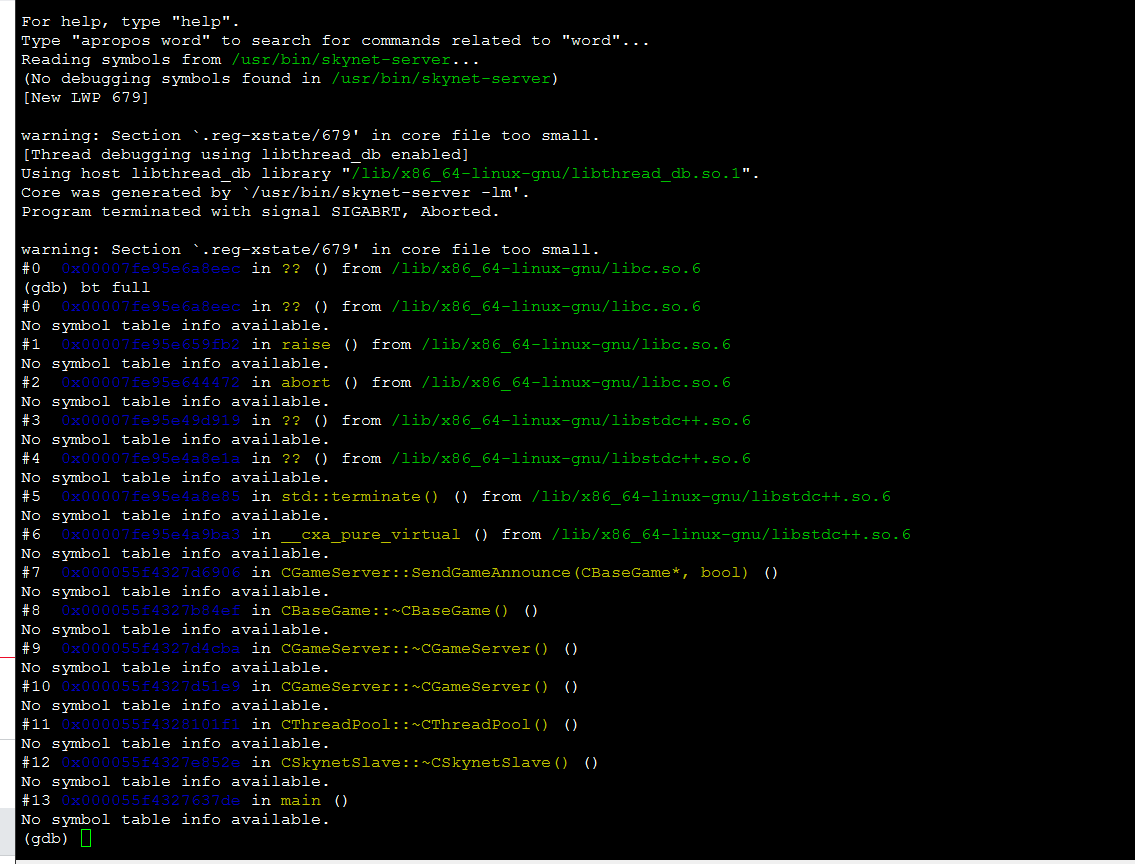
Task: Click address 0x000055f43277637de in frame #13
Action: pos(151,800)
